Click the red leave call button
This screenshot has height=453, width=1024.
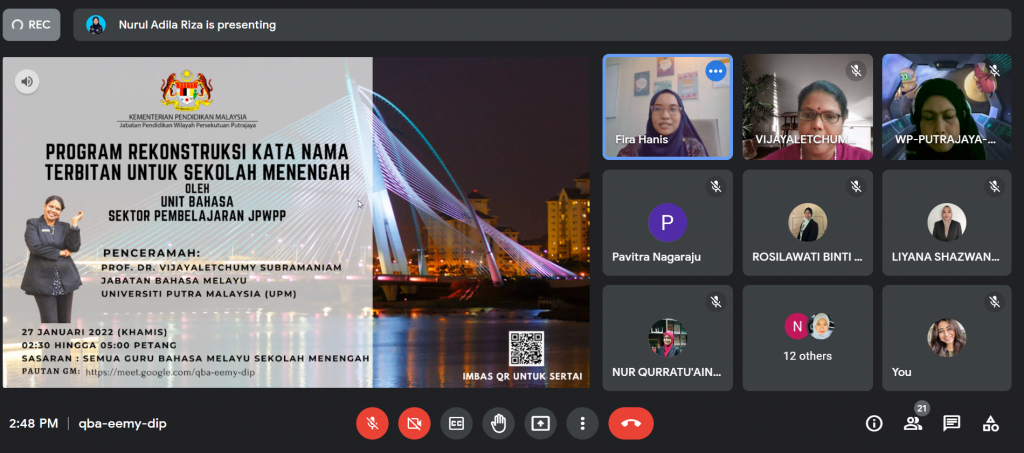click(x=631, y=423)
